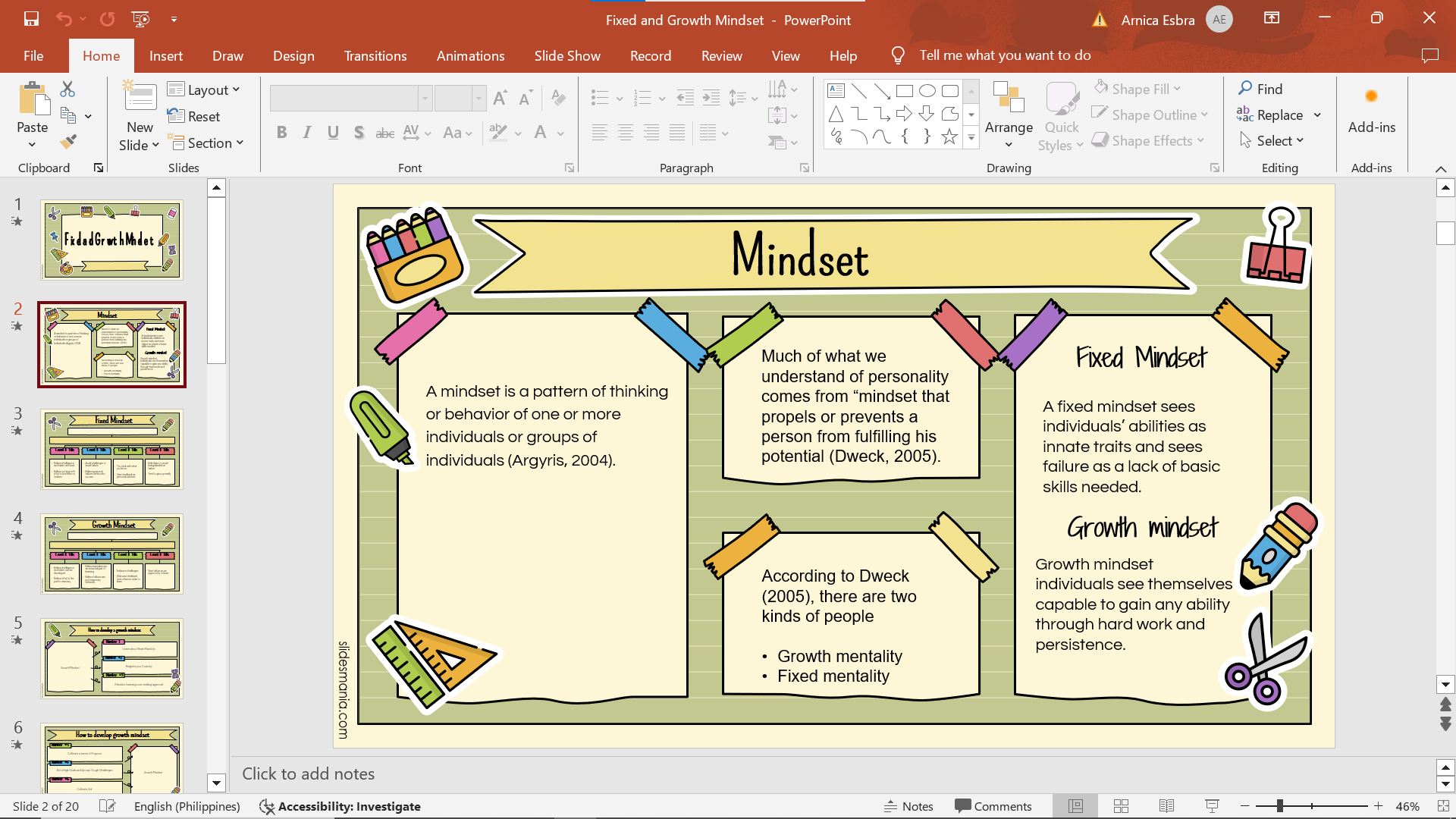Viewport: 1456px width, 819px height.
Task: Toggle Bold formatting
Action: click(x=281, y=133)
